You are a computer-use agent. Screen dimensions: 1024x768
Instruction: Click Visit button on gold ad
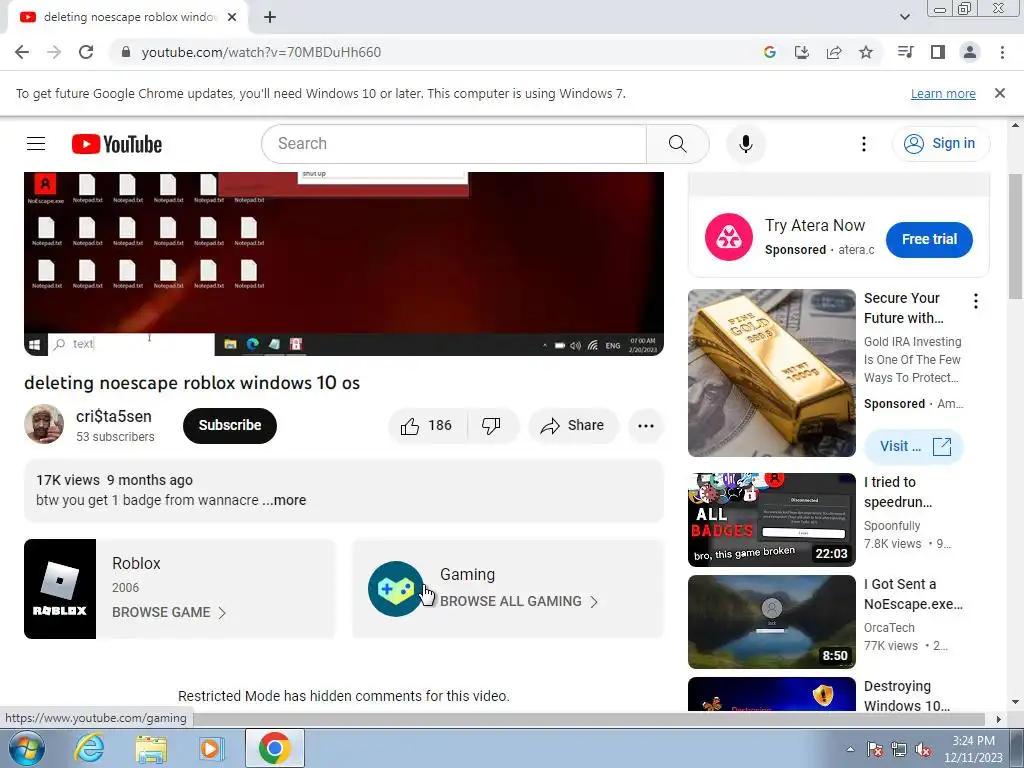914,447
